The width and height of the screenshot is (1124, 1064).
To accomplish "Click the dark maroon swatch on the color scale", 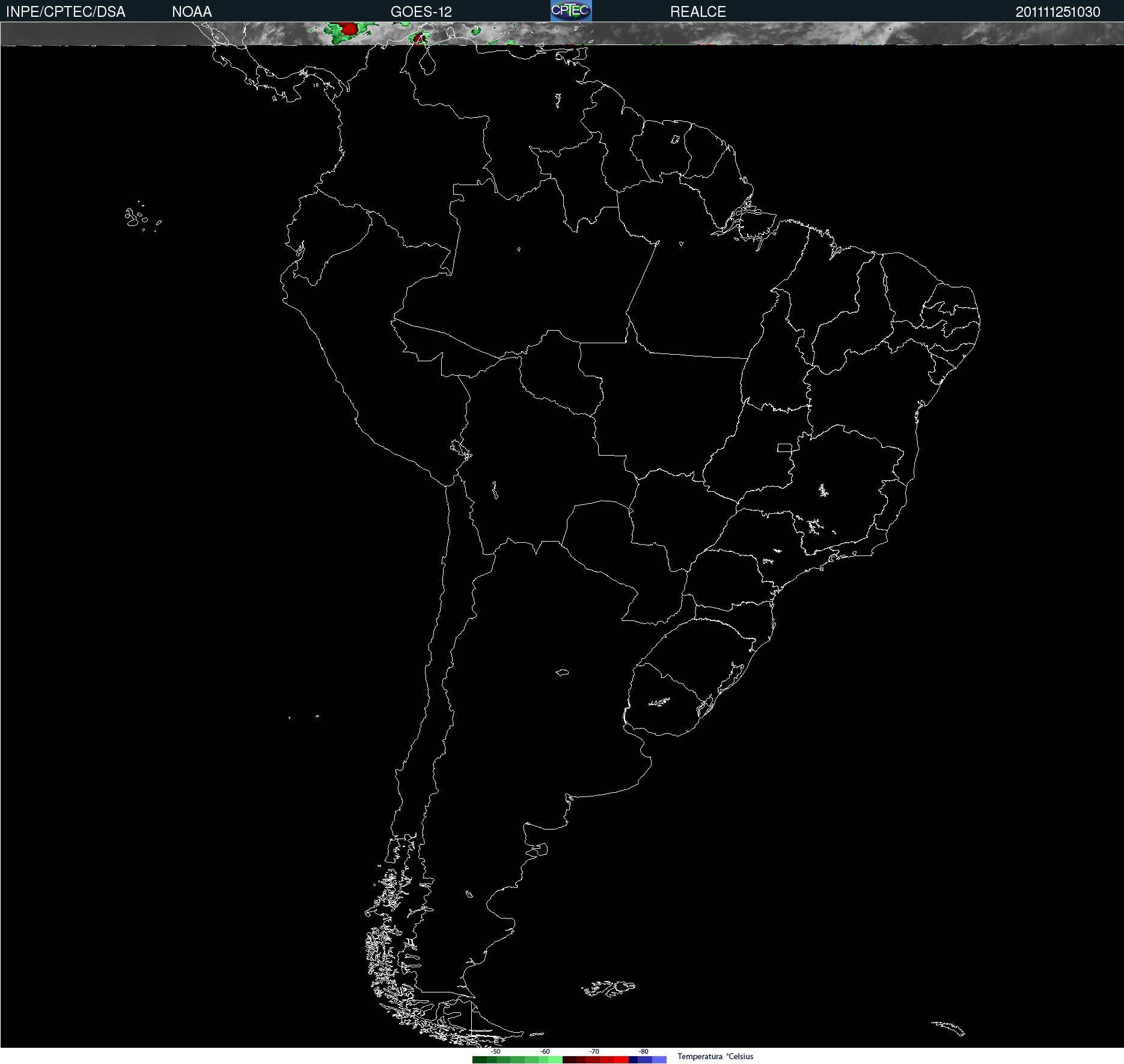I will (569, 1060).
